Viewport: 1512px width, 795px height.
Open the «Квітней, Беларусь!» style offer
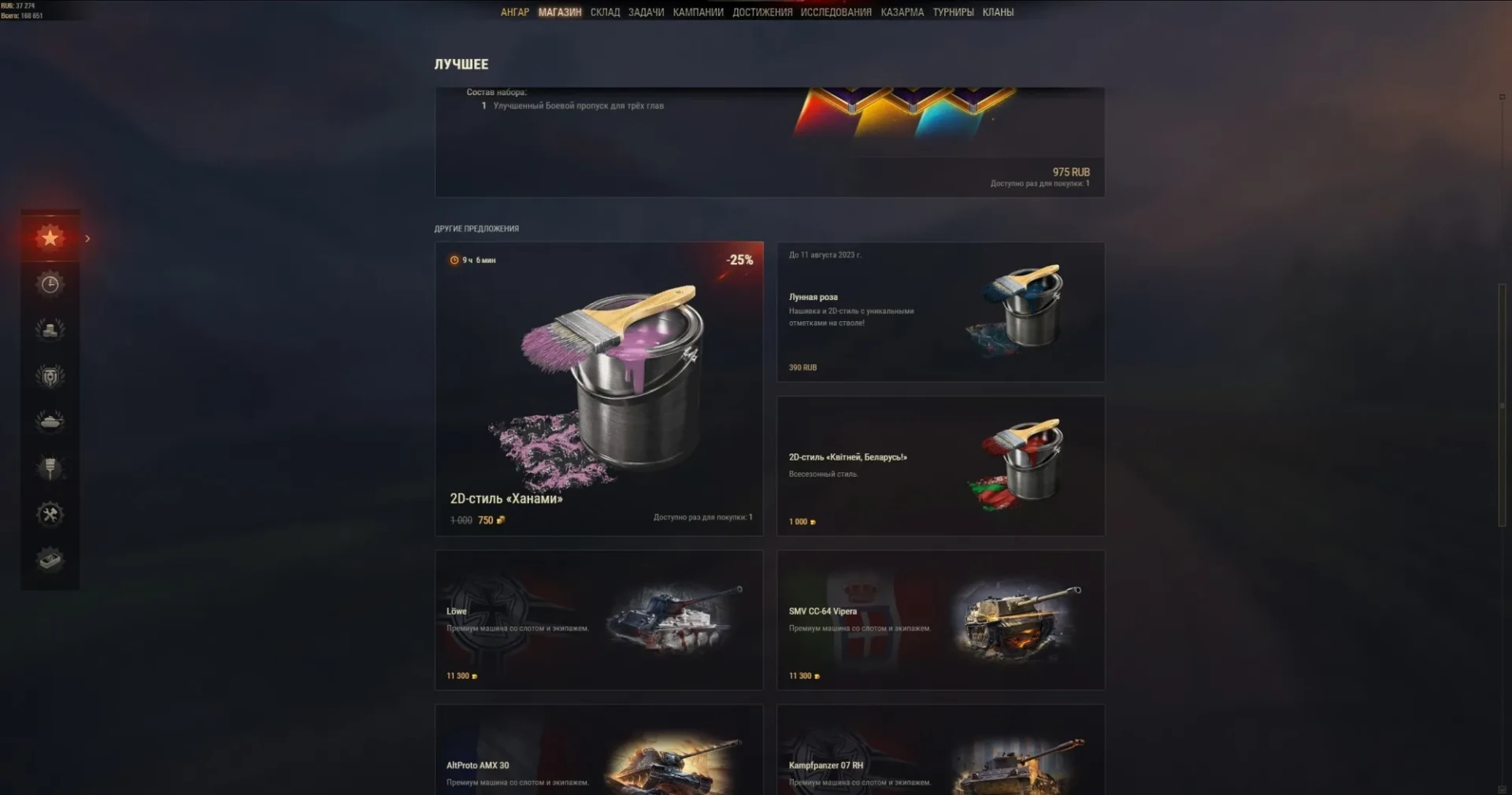coord(941,467)
